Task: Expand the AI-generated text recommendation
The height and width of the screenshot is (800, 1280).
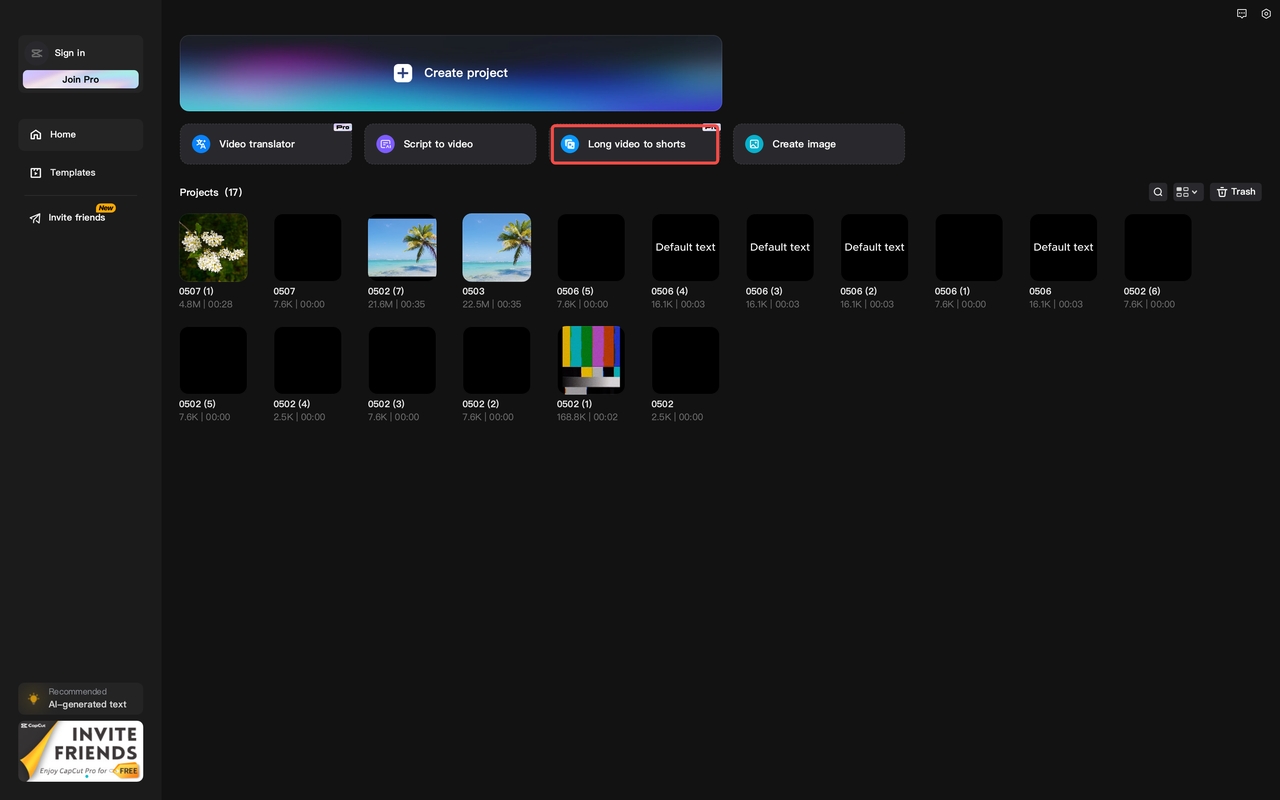Action: click(x=80, y=697)
